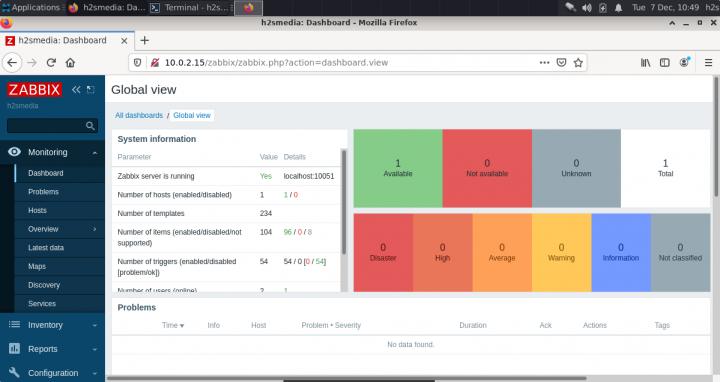Click the Not classified severity tile
This screenshot has width=720, height=382.
pyautogui.click(x=681, y=253)
